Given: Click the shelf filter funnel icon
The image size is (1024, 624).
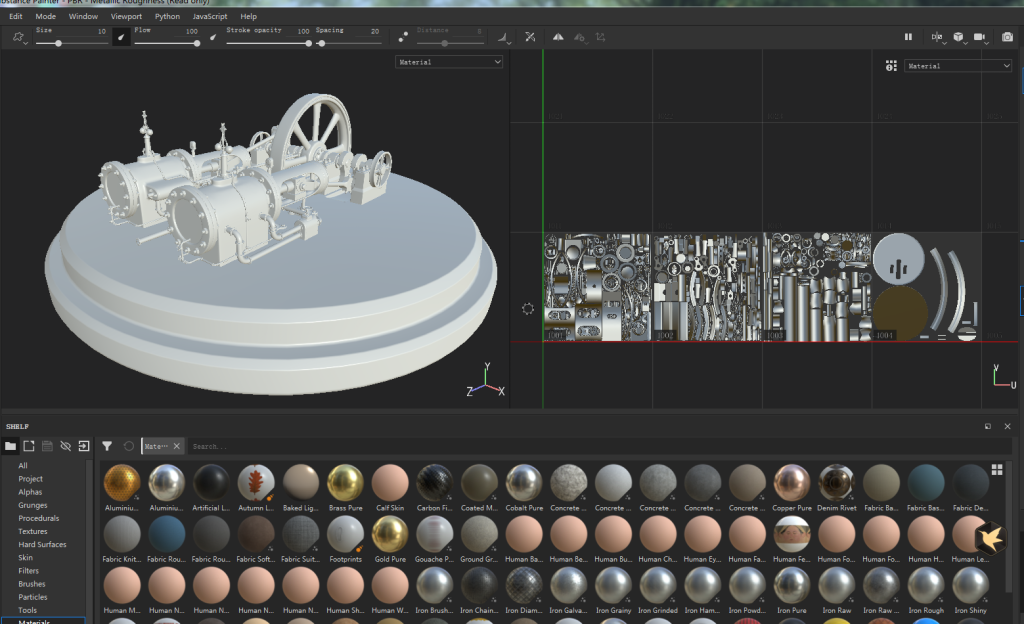Looking at the screenshot, I should point(107,446).
